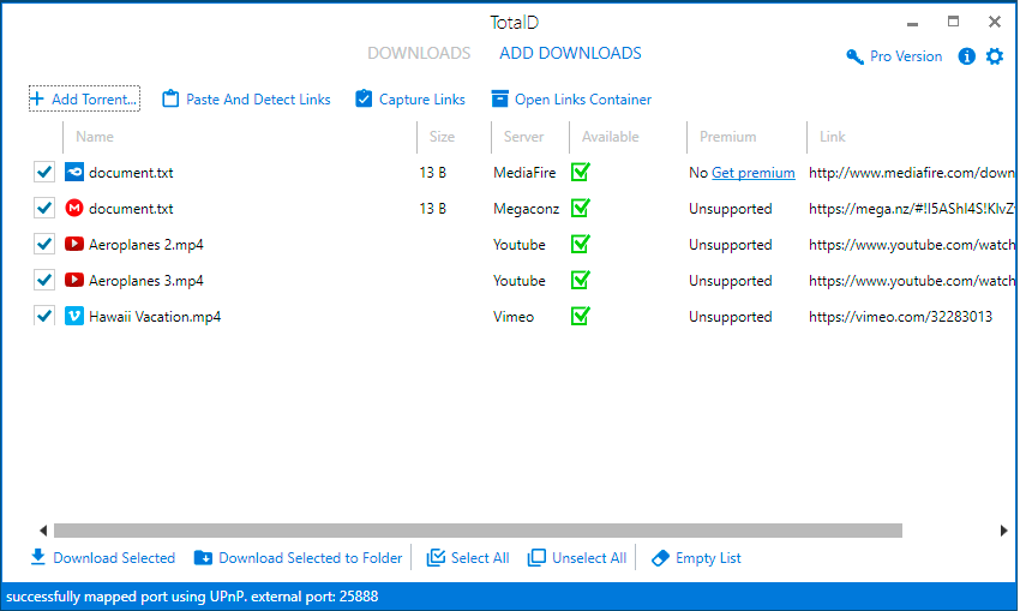Viewport: 1020px width, 611px height.
Task: Open the Get premium link
Action: 753,172
